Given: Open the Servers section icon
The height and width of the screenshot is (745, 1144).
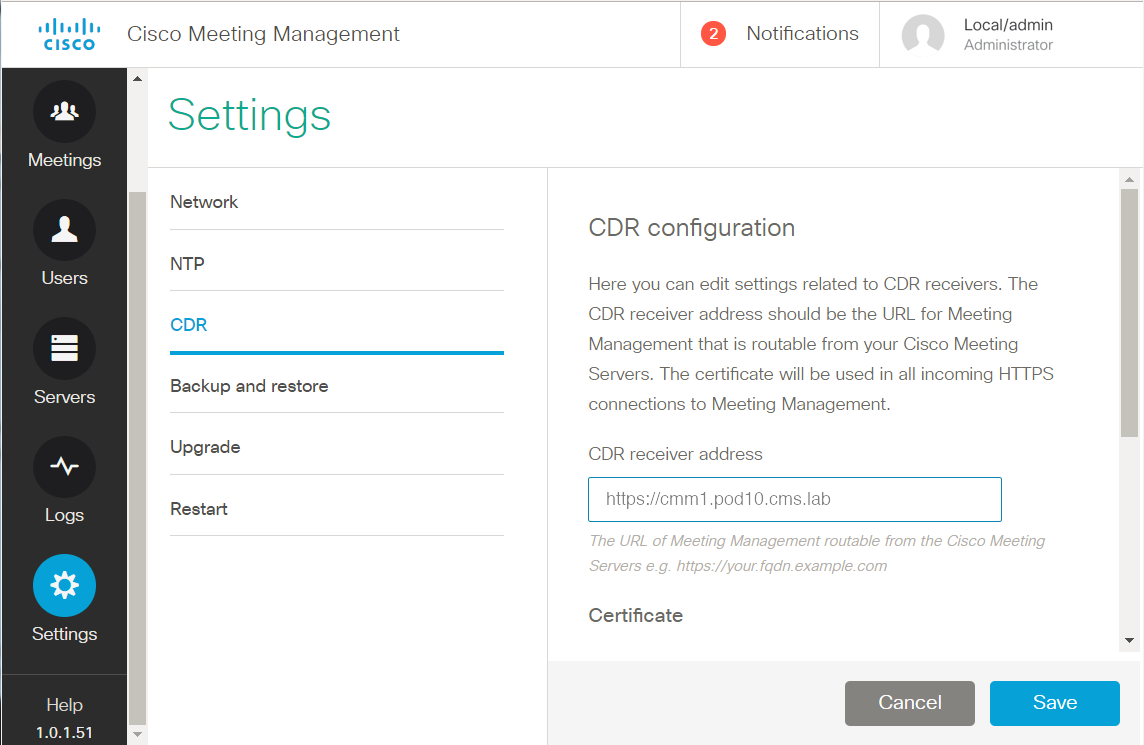Looking at the screenshot, I should tap(64, 348).
